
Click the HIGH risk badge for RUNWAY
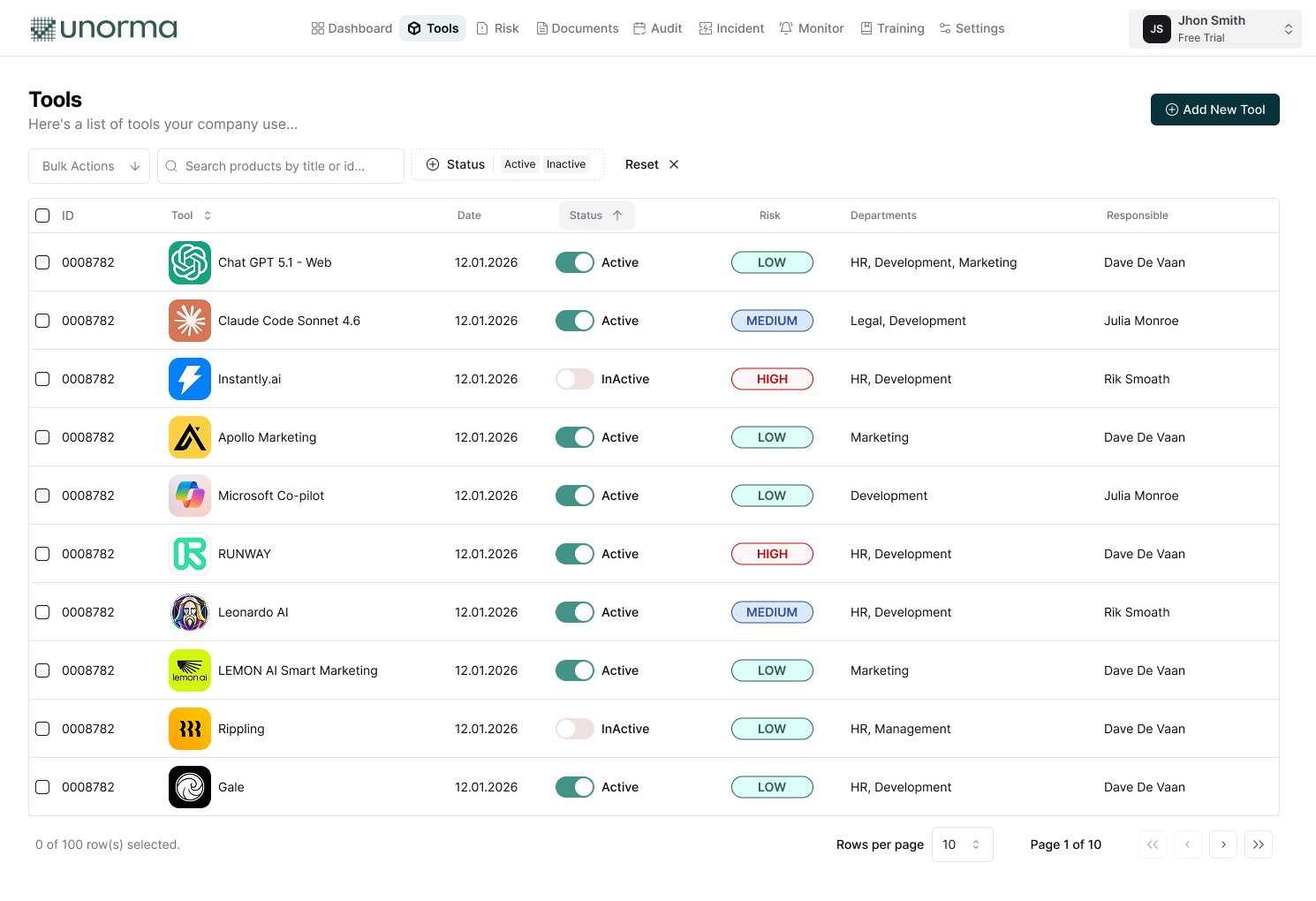pos(772,554)
